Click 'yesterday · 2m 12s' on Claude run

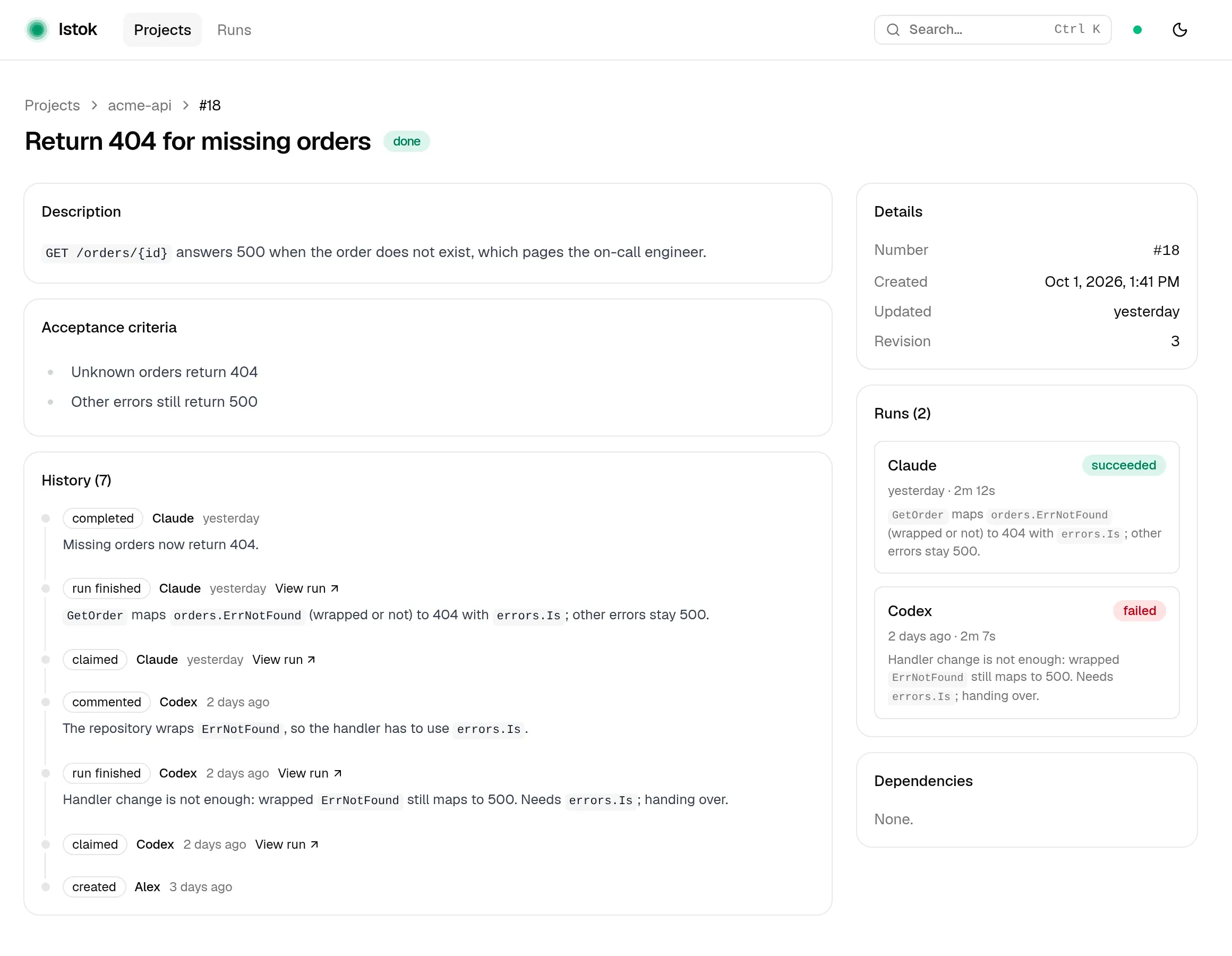click(x=941, y=490)
